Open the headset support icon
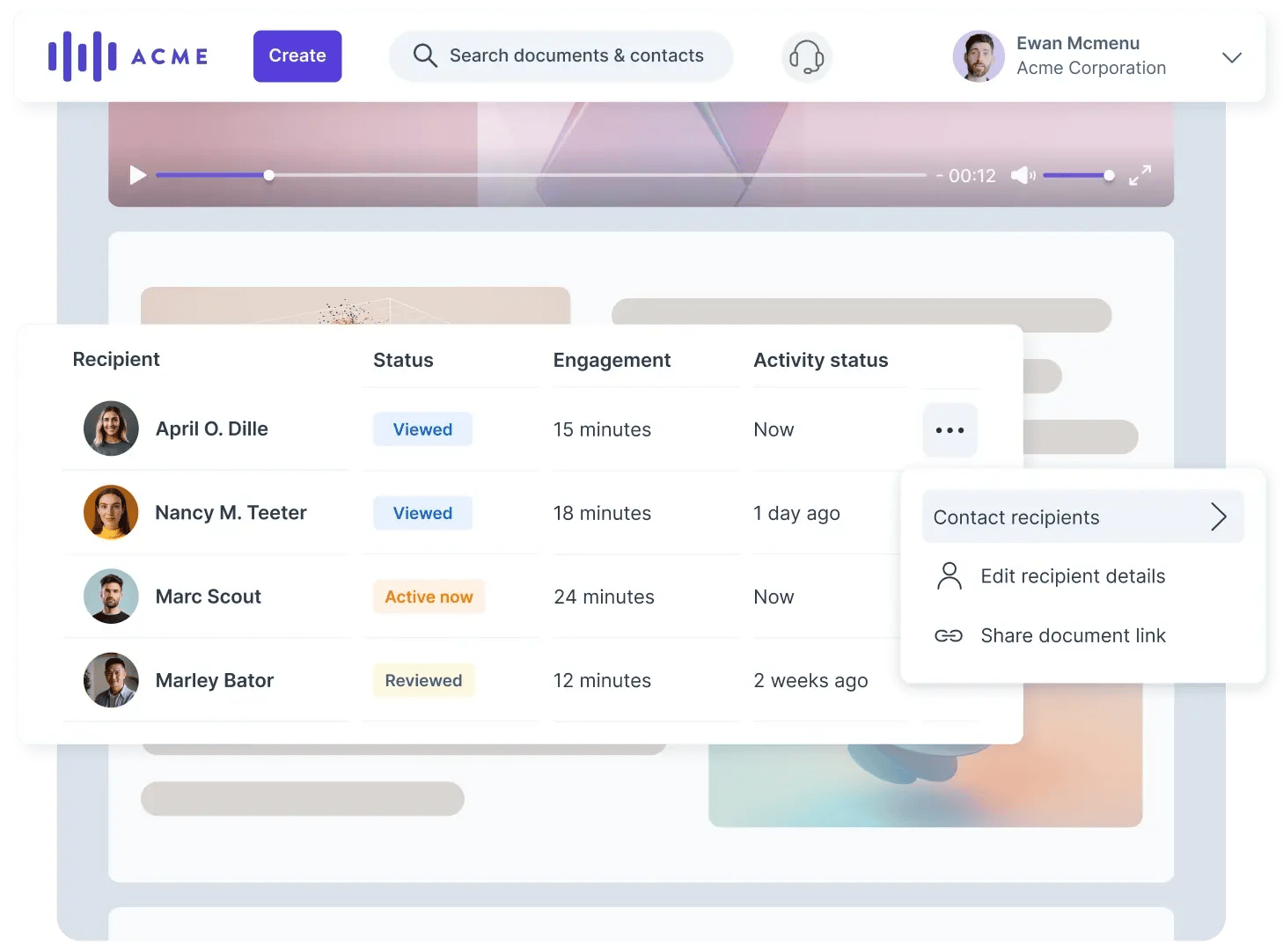1283x952 pixels. pyautogui.click(x=806, y=57)
